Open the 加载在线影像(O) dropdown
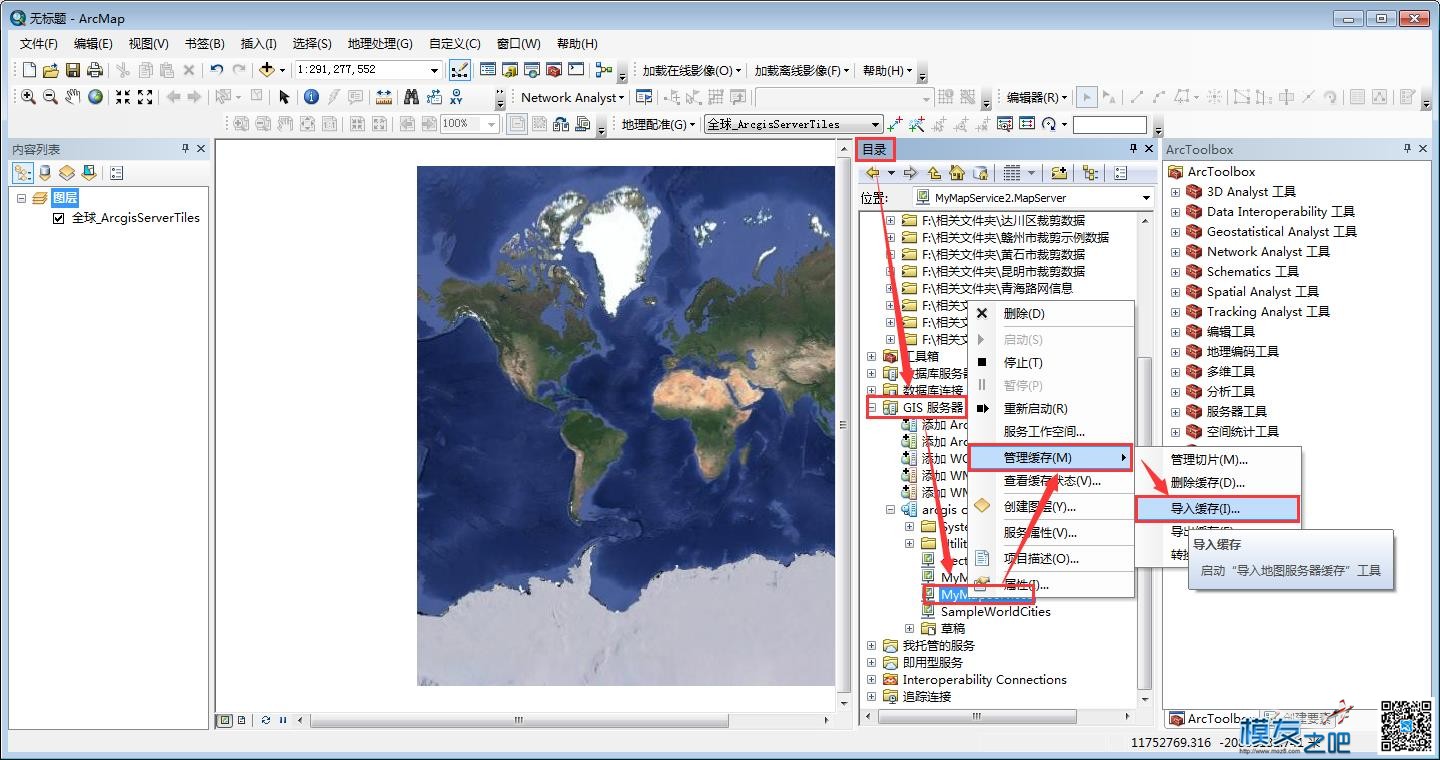The image size is (1440, 760). pos(693,70)
